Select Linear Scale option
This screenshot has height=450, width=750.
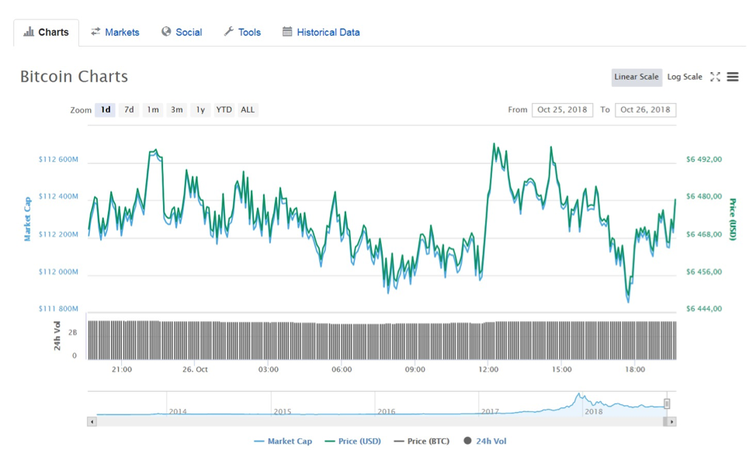[x=636, y=77]
